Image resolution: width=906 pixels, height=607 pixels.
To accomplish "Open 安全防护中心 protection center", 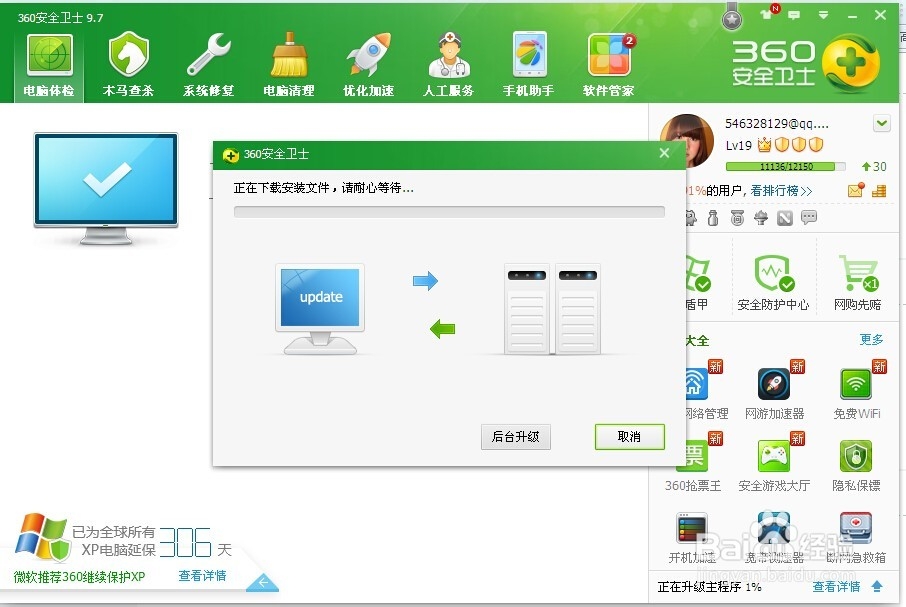I will tap(773, 282).
